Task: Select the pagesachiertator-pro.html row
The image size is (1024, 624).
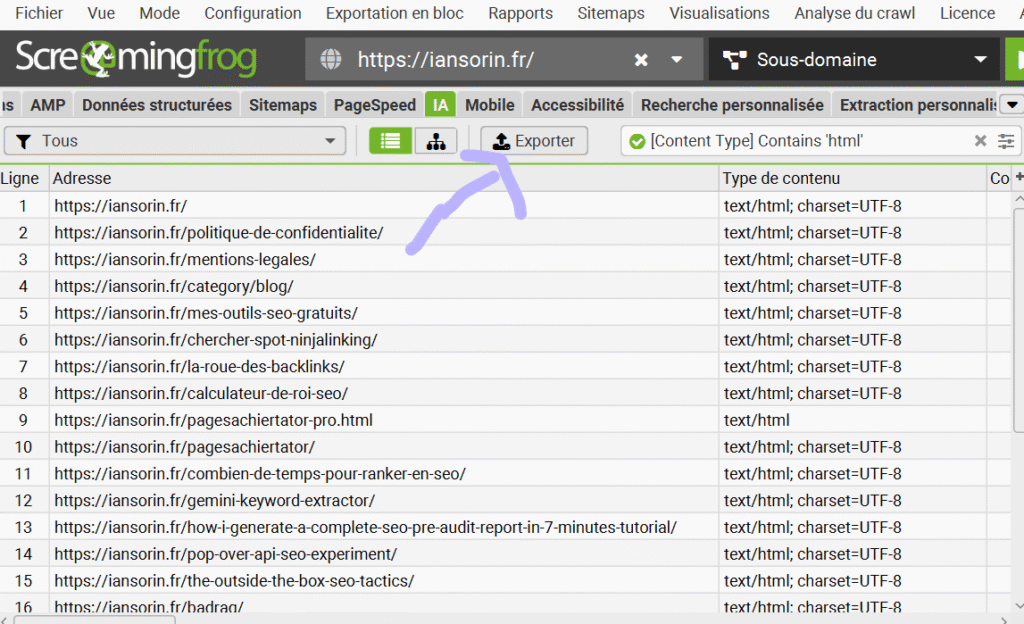Action: (x=214, y=420)
